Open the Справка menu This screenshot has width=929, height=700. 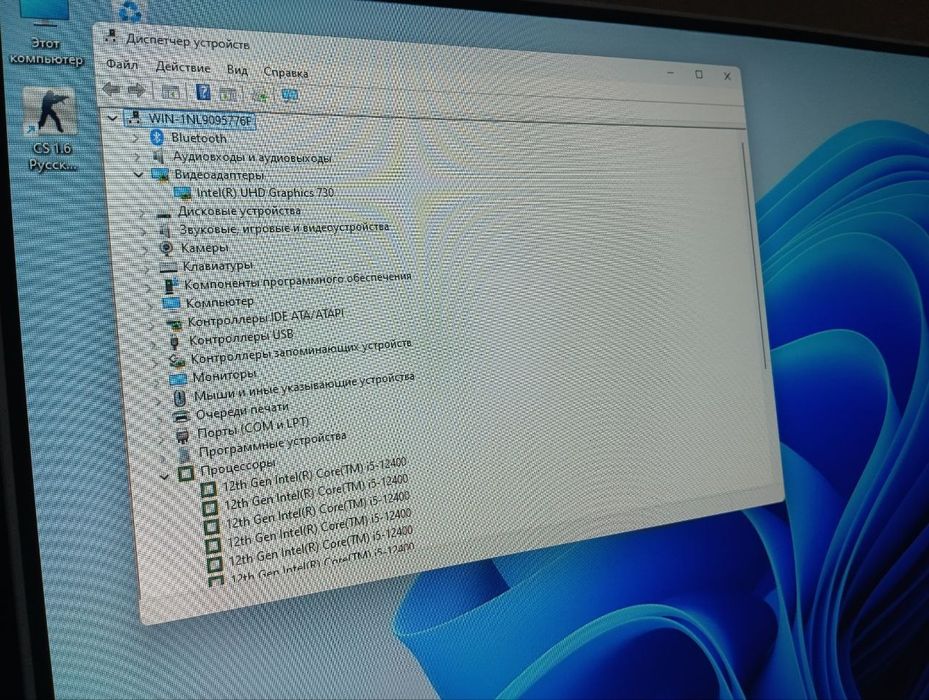click(x=286, y=72)
